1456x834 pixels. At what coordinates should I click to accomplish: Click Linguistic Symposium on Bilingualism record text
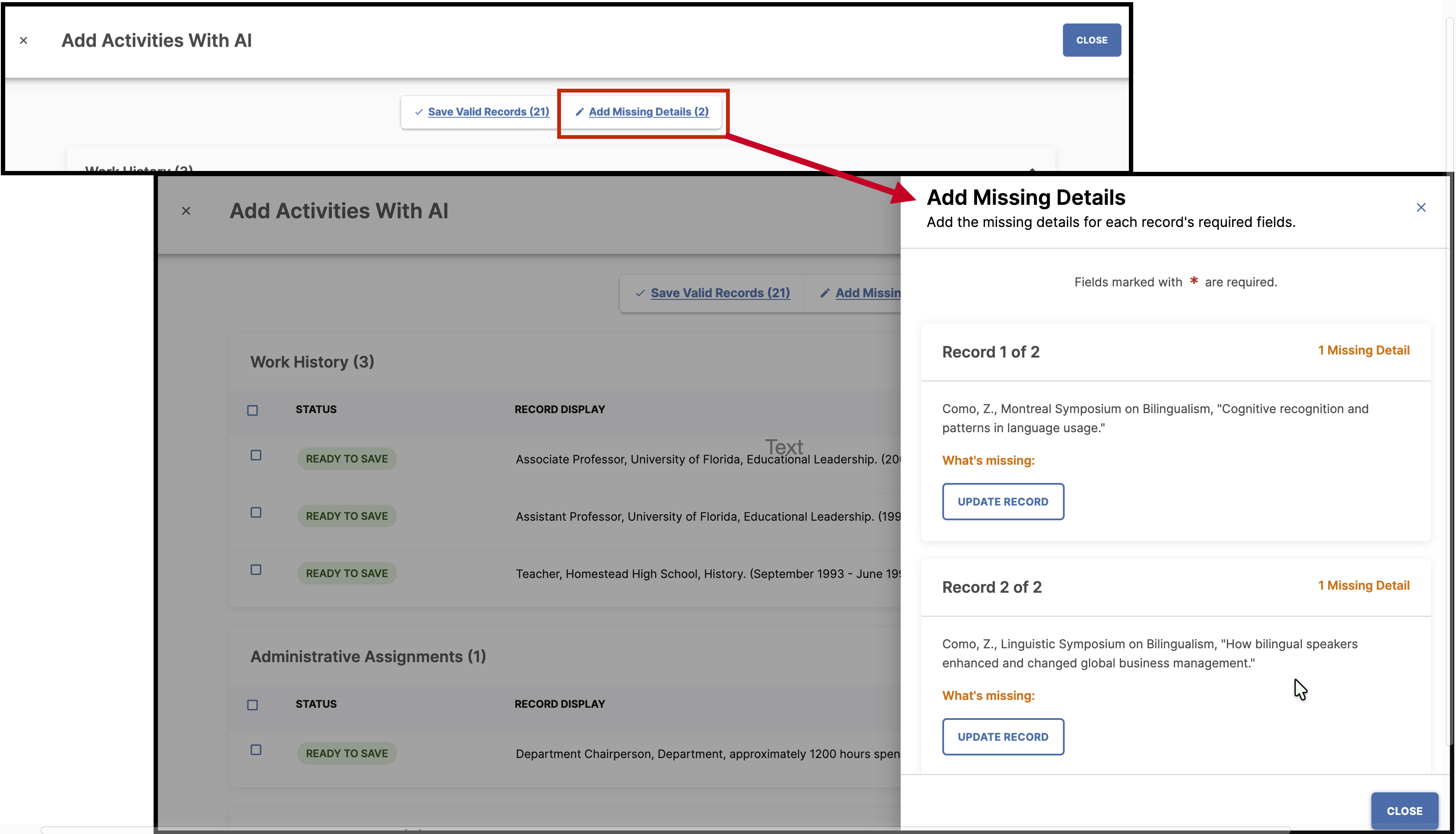coord(1149,653)
